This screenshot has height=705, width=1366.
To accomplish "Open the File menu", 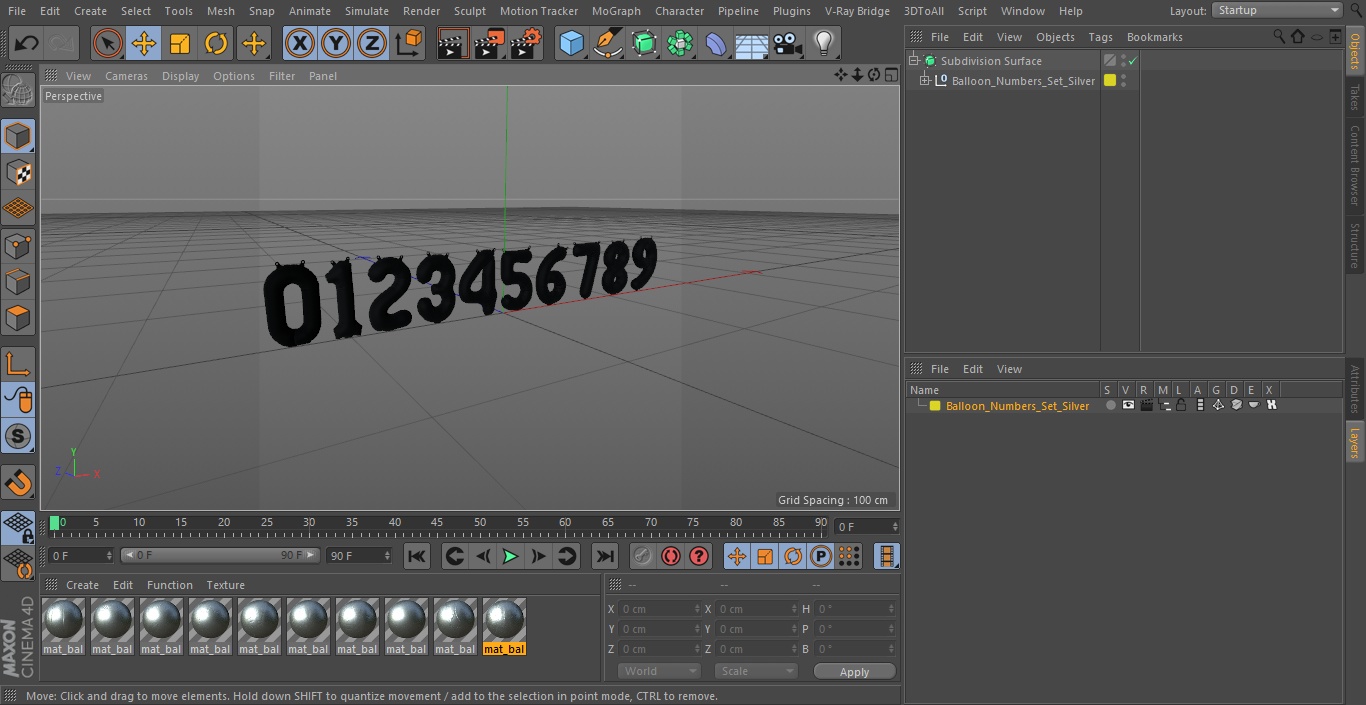I will pyautogui.click(x=16, y=11).
